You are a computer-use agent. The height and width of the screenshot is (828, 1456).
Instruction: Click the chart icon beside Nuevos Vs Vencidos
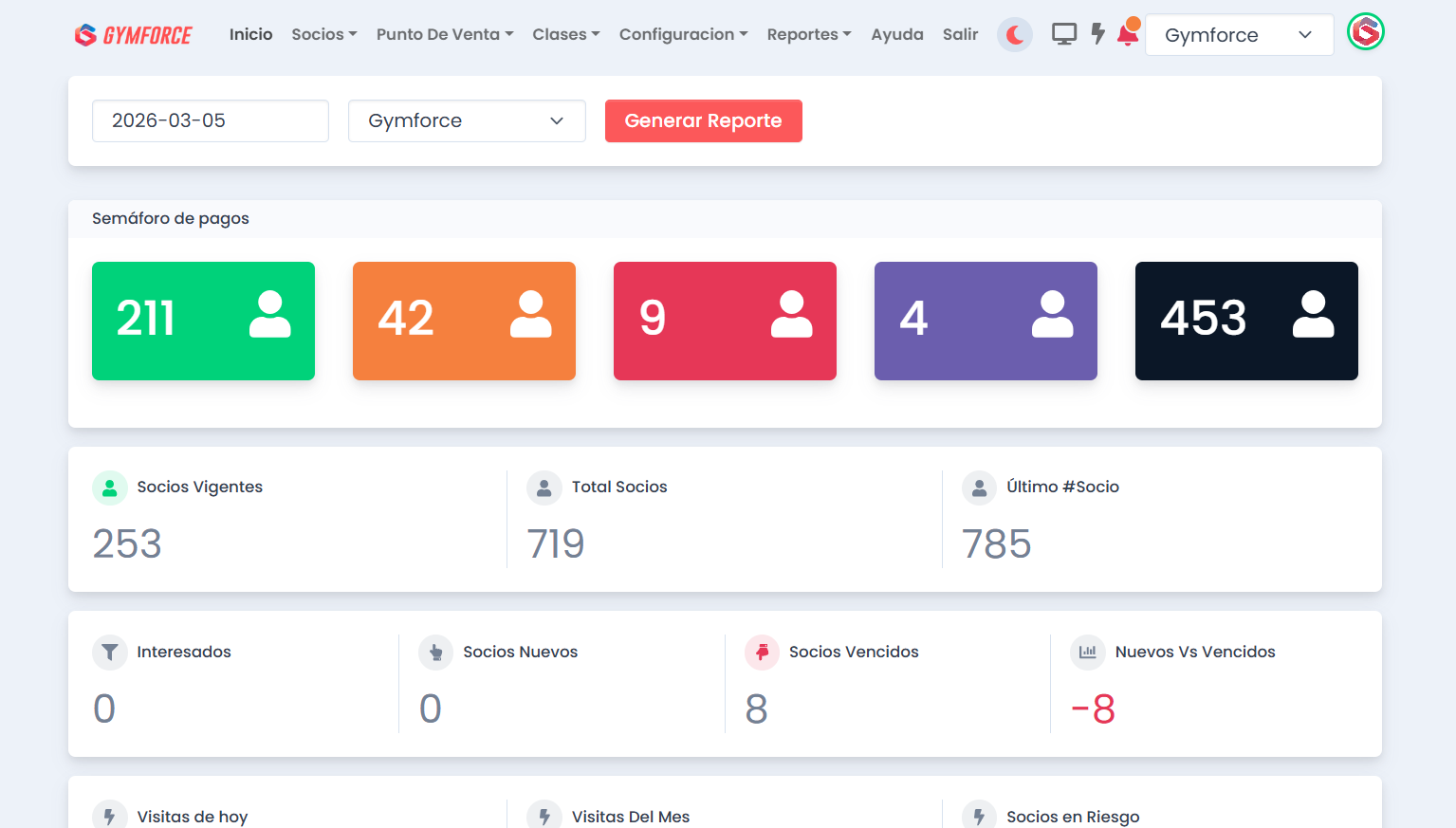click(1087, 652)
